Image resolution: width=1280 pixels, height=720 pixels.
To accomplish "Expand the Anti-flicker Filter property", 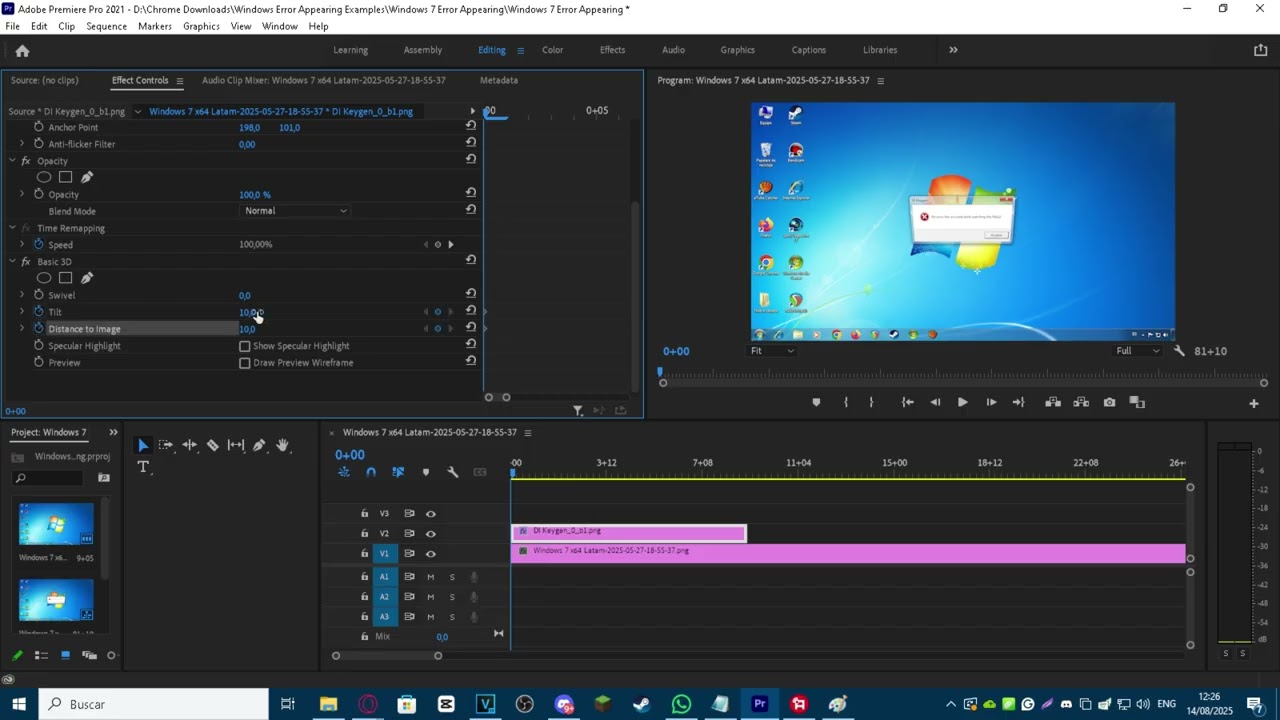I will [22, 144].
